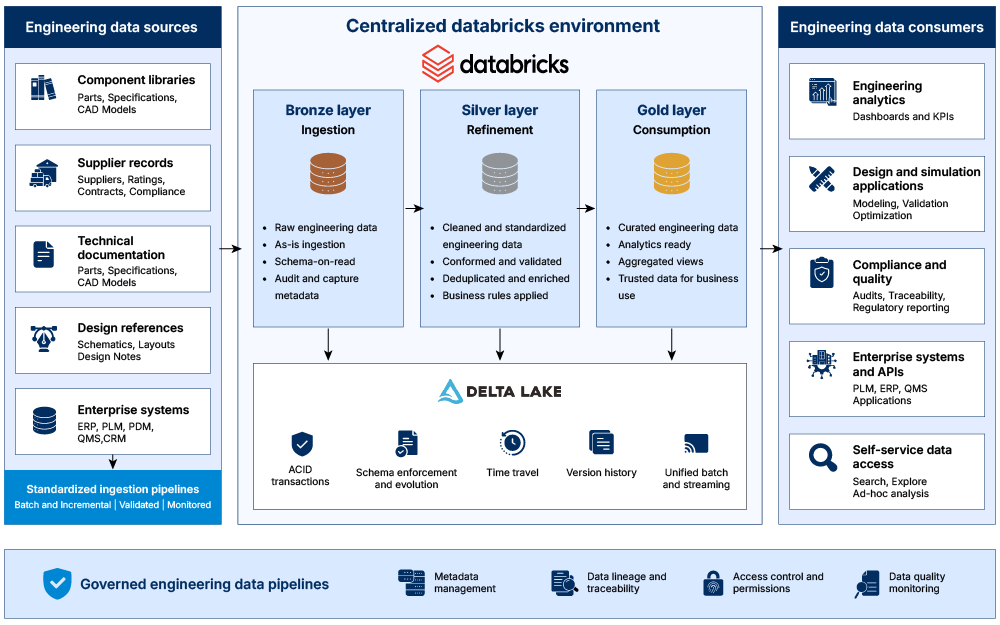Click the Self-service data access title
The height and width of the screenshot is (625, 1000).
[902, 457]
